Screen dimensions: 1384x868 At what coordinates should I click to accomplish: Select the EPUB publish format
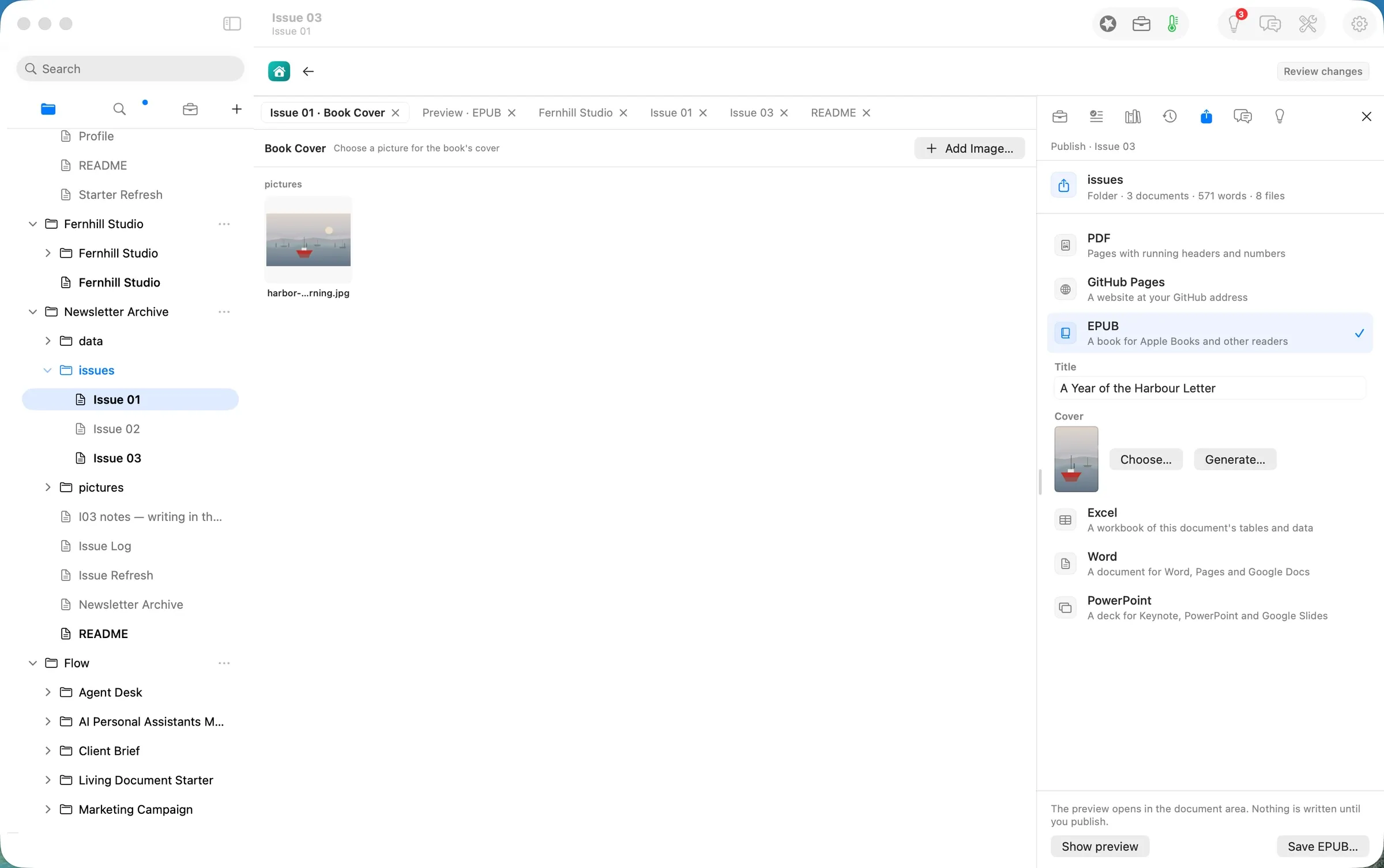coord(1210,333)
